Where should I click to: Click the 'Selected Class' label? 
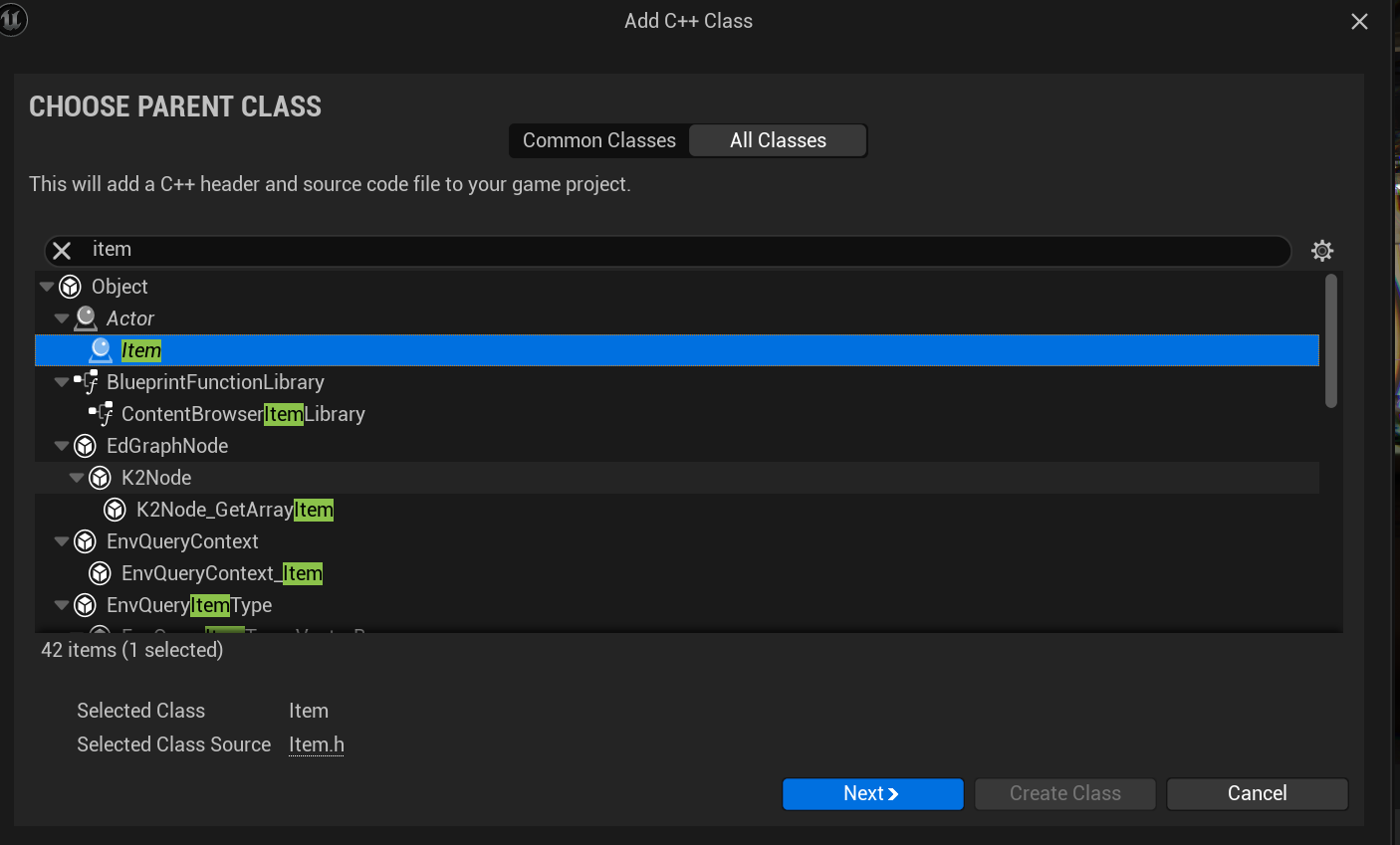click(x=141, y=711)
